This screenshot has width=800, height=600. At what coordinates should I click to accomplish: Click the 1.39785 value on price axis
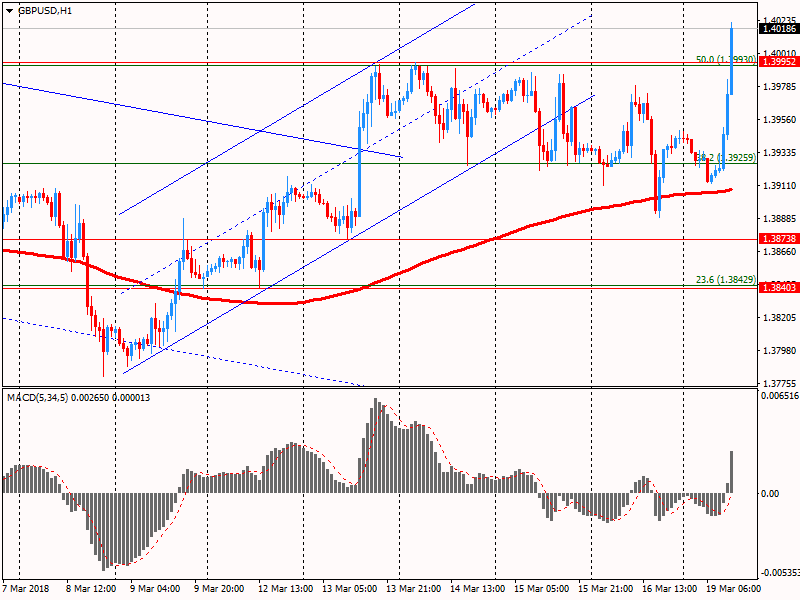pos(779,87)
